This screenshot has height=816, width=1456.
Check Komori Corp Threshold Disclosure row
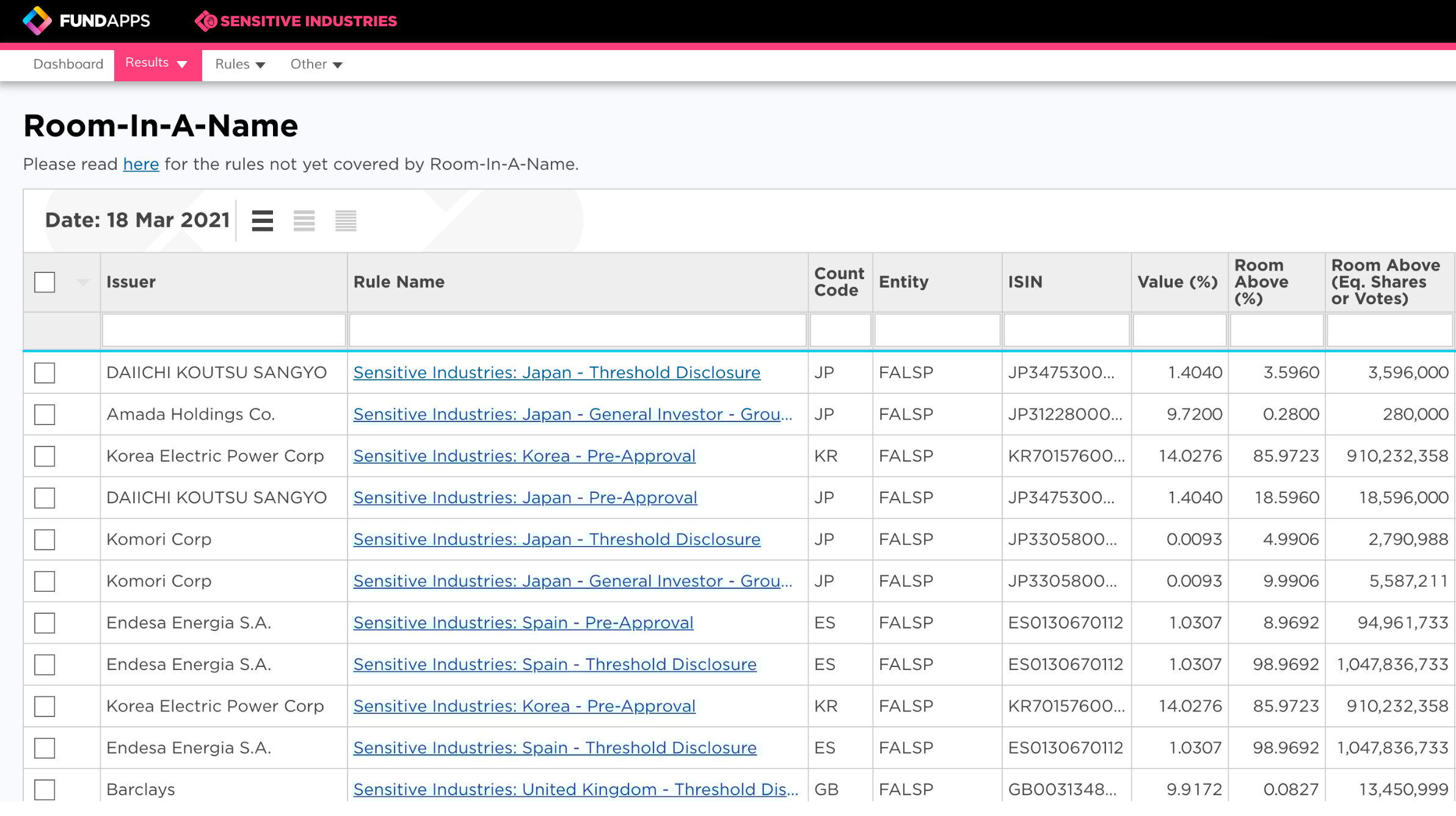[x=45, y=539]
